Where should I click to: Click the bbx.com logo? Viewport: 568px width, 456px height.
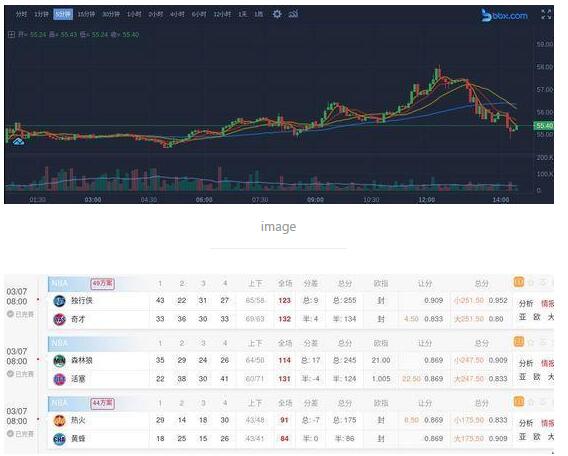click(x=505, y=15)
